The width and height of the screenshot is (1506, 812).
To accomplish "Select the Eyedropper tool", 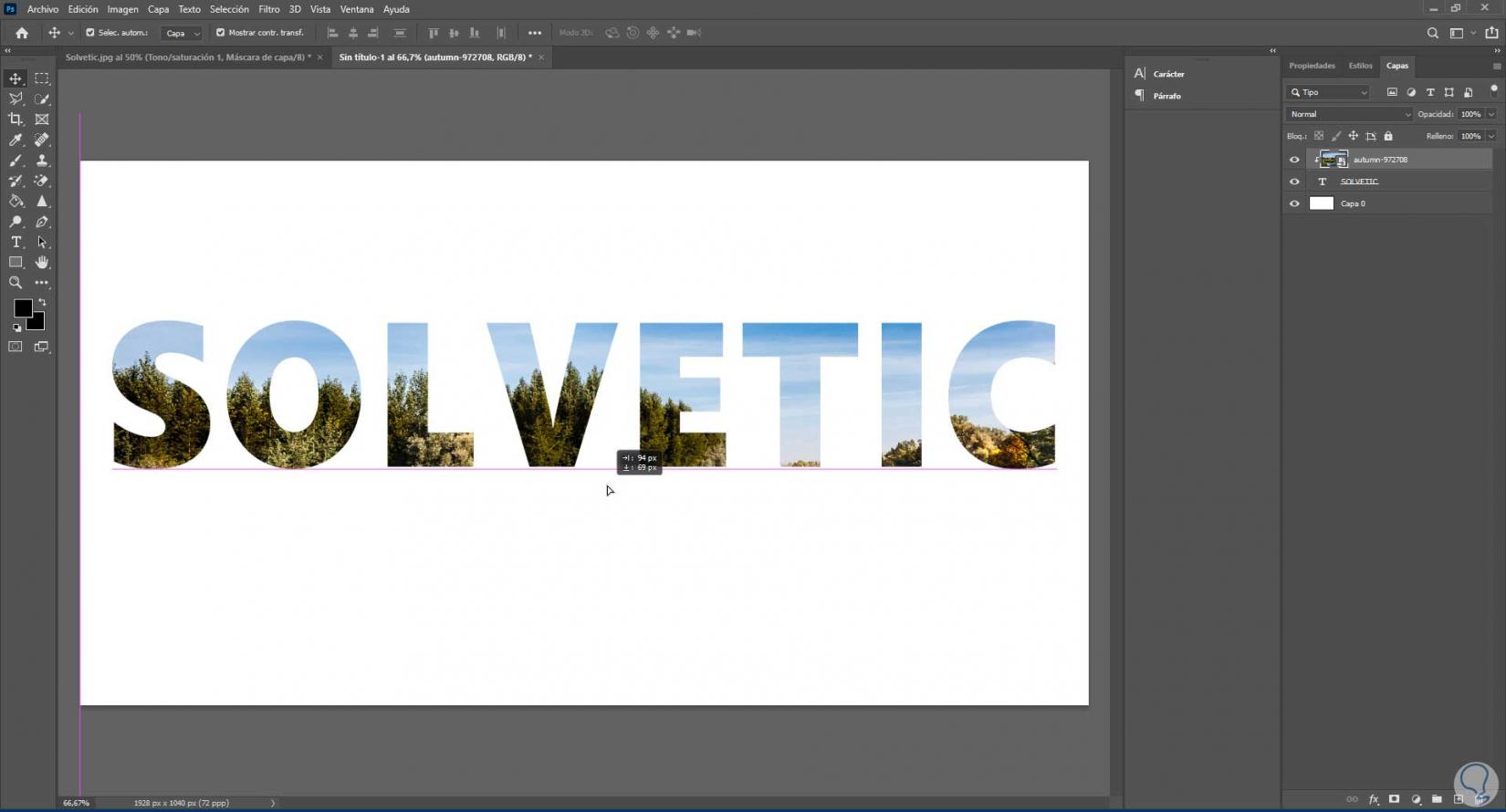I will [16, 141].
